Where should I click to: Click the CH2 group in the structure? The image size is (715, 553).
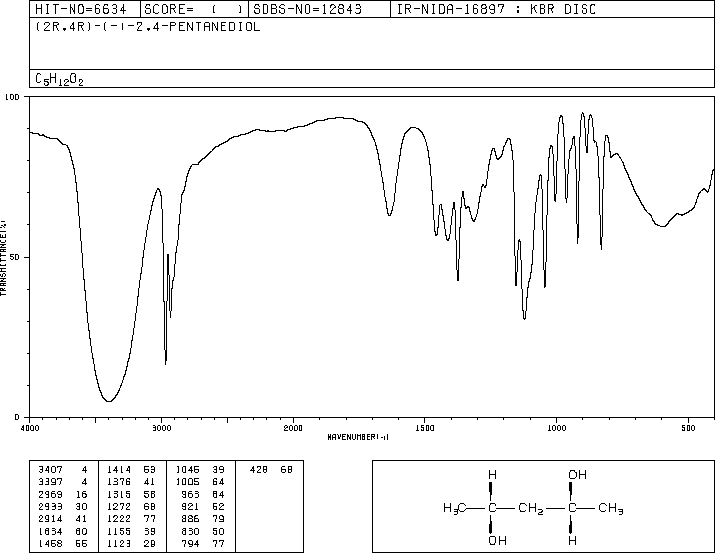pyautogui.click(x=531, y=508)
